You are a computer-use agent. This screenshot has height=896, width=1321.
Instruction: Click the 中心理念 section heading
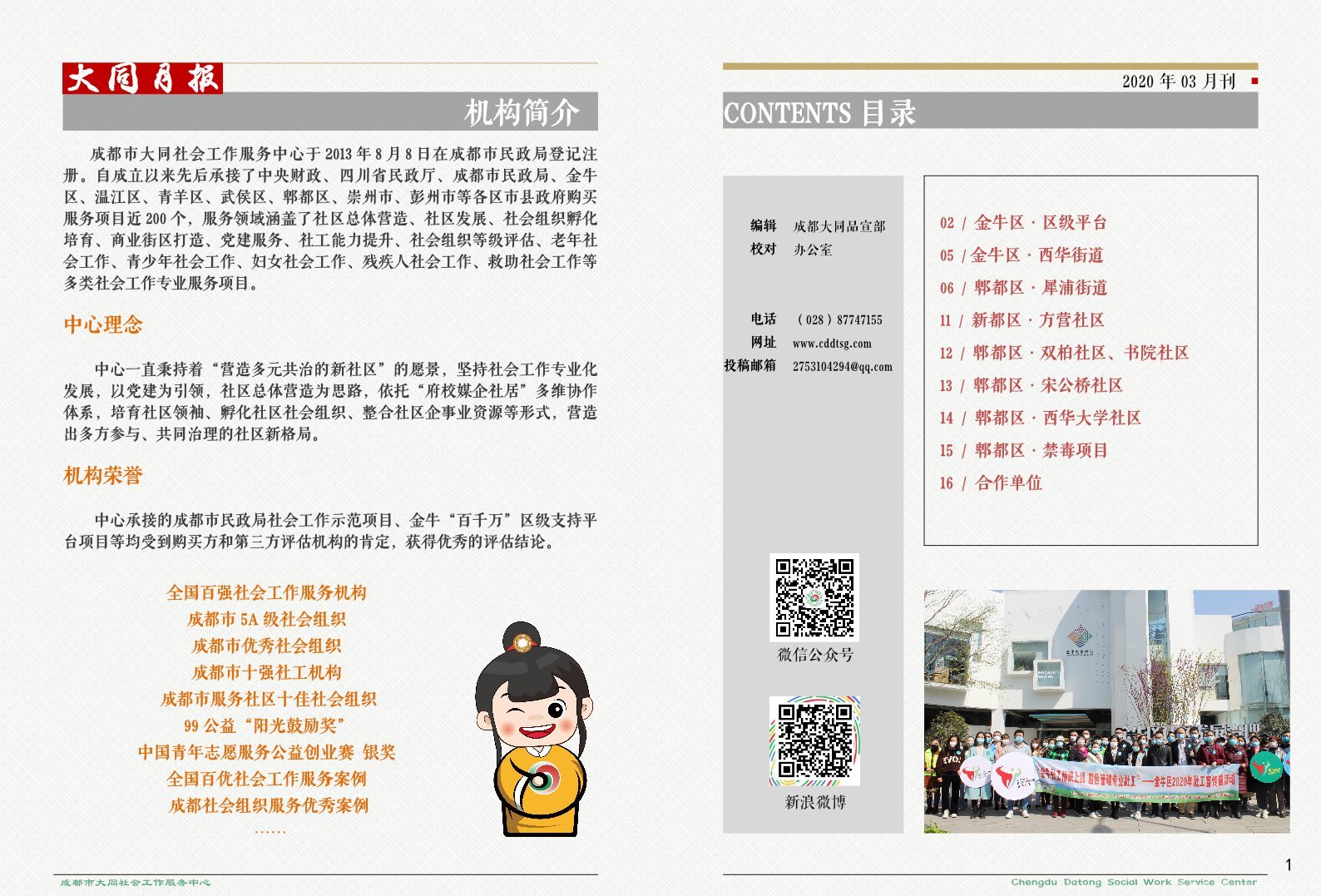click(x=103, y=324)
